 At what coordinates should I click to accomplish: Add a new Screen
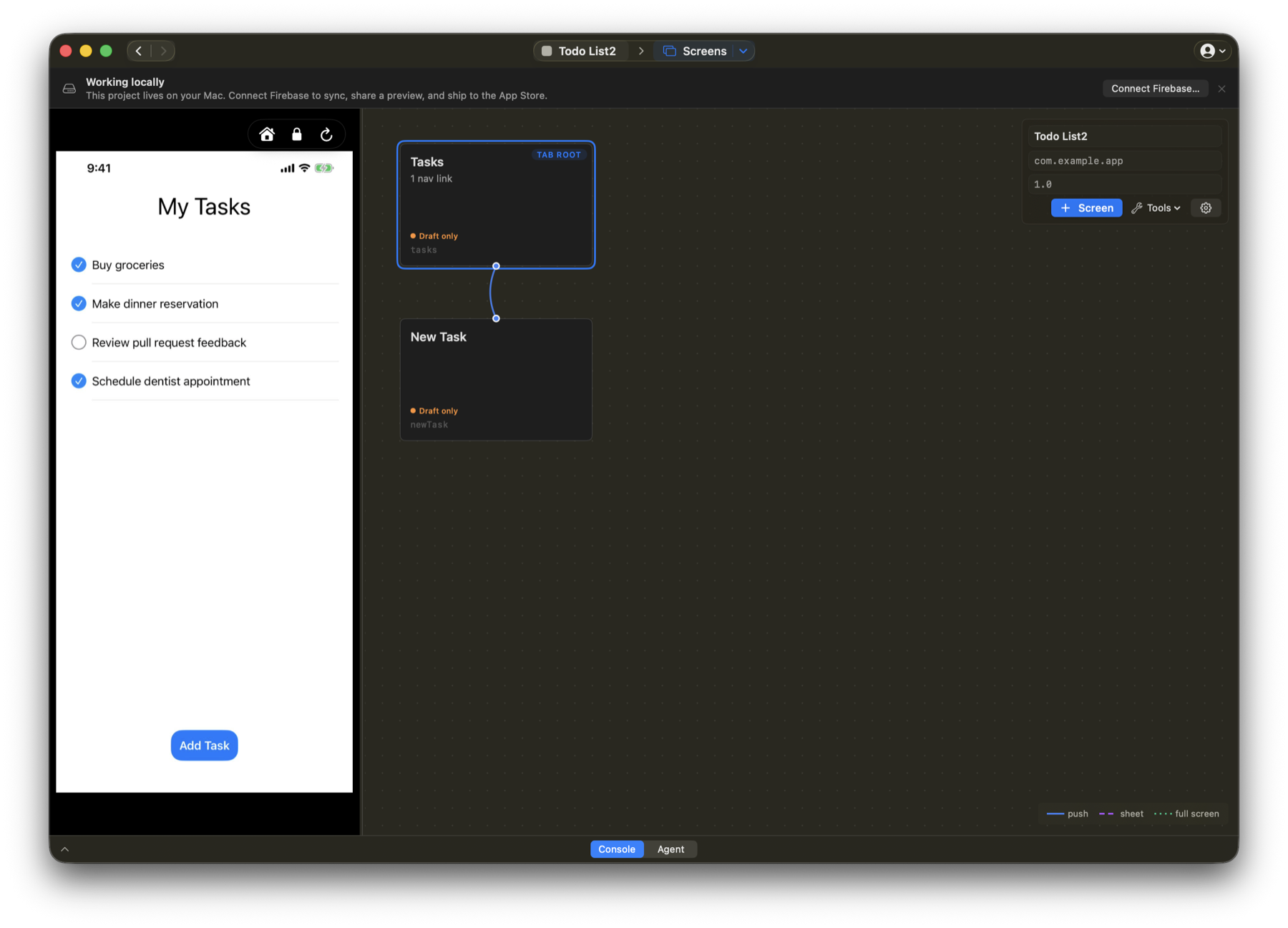pos(1086,208)
